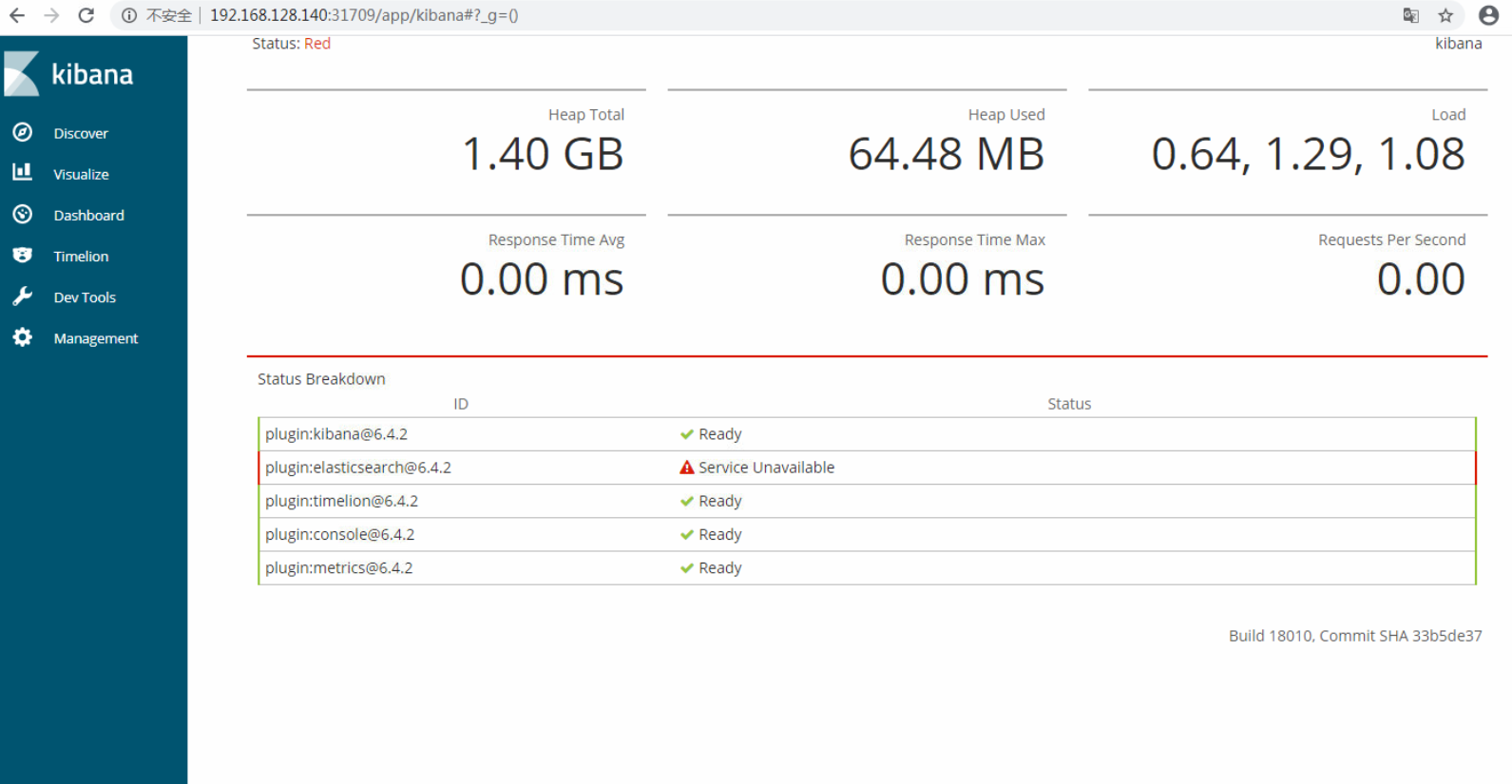Translate this page icon
This screenshot has width=1512, height=784.
pos(1411,15)
